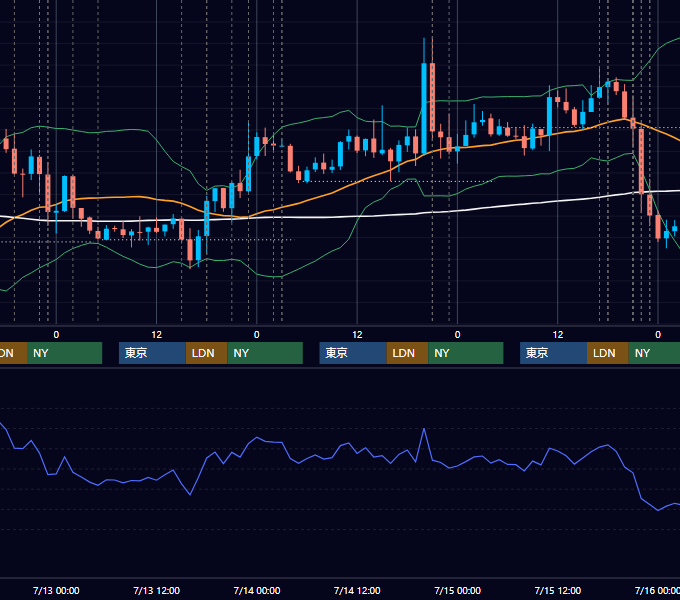The image size is (680, 600).
Task: Select the 東京 session block for 7/15
Action: (x=553, y=353)
